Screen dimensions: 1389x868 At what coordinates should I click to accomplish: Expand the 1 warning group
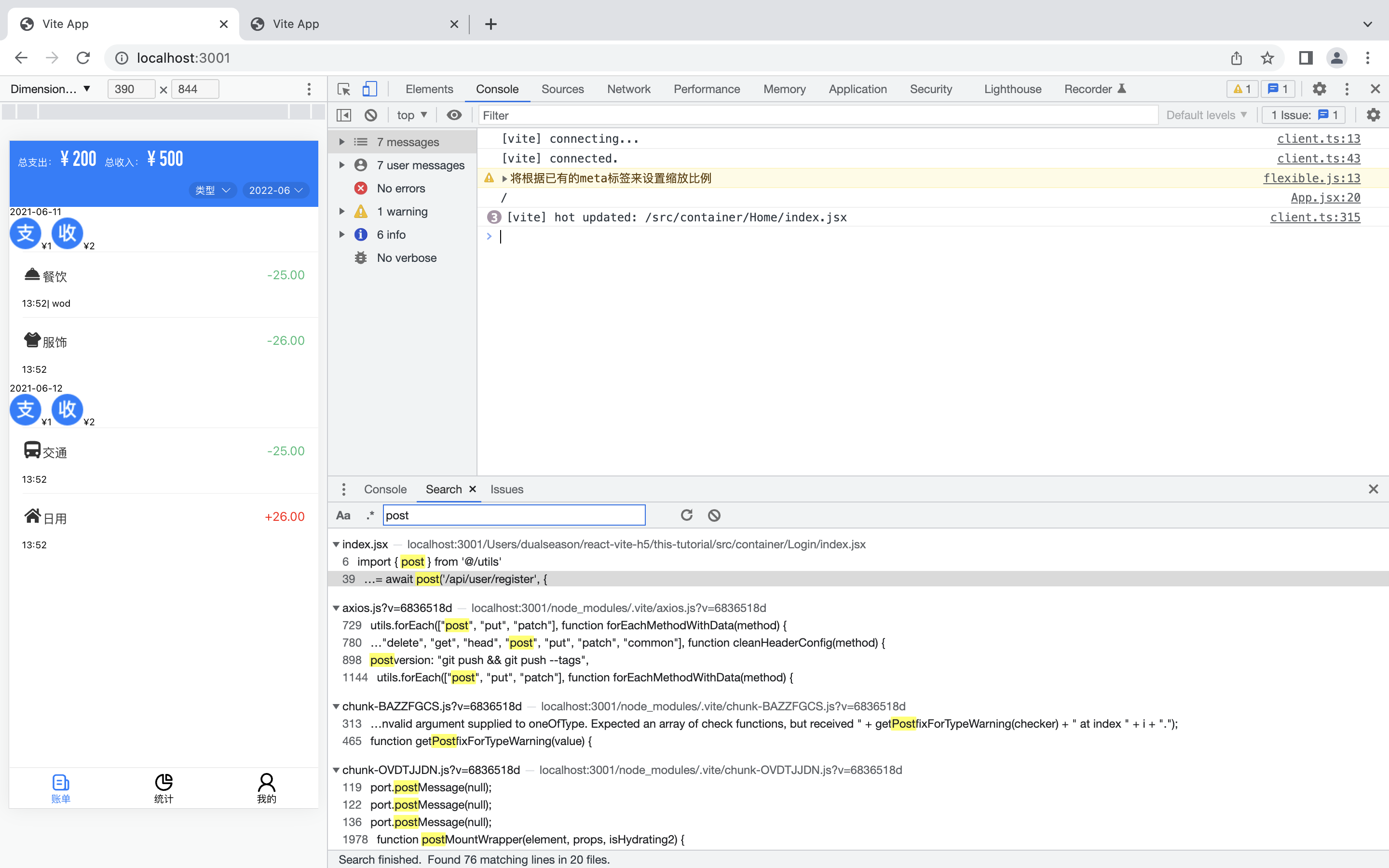click(341, 211)
